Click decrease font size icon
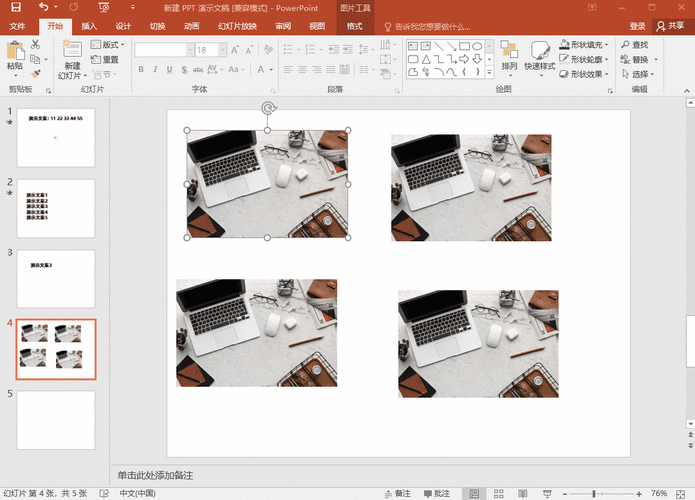Viewport: 695px width, 500px height. [249, 50]
